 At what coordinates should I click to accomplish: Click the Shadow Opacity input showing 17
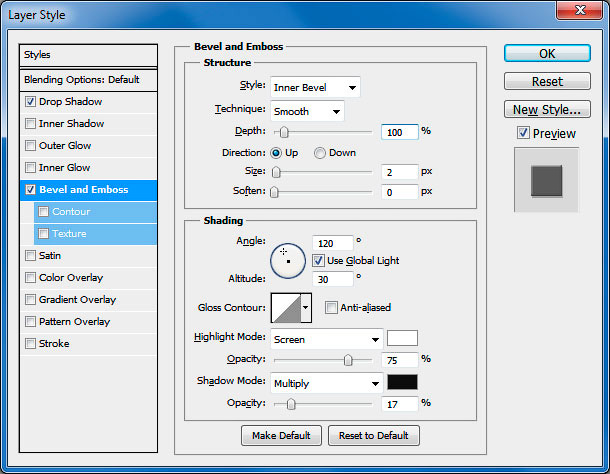(400, 404)
